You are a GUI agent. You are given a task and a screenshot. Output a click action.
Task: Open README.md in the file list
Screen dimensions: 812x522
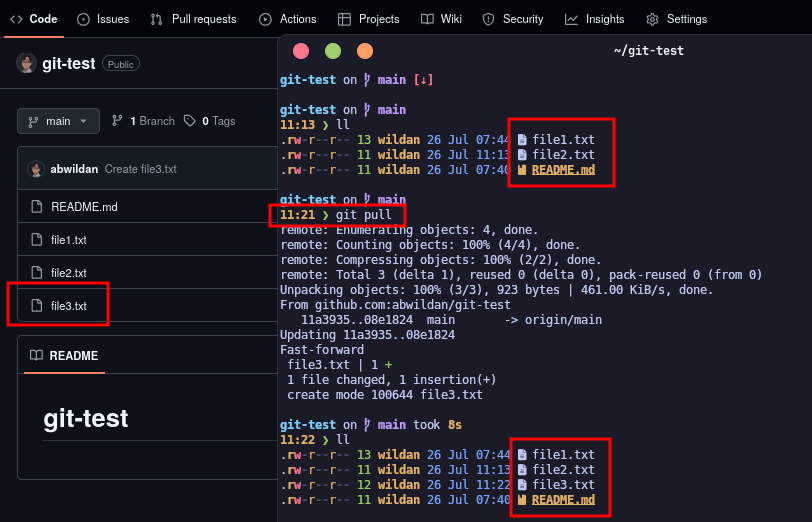(x=84, y=207)
